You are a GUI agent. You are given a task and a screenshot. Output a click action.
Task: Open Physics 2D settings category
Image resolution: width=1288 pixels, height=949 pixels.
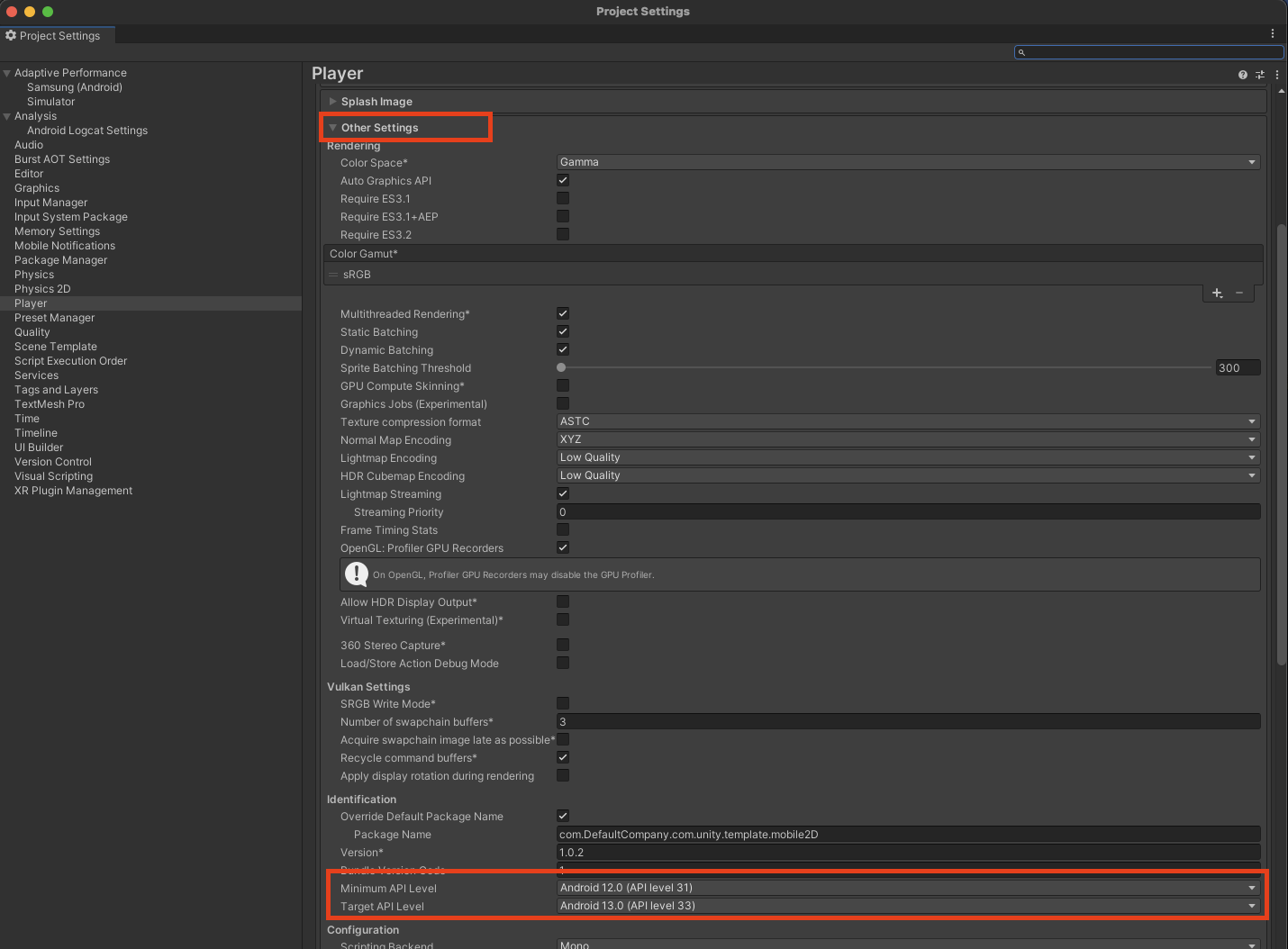(x=42, y=289)
